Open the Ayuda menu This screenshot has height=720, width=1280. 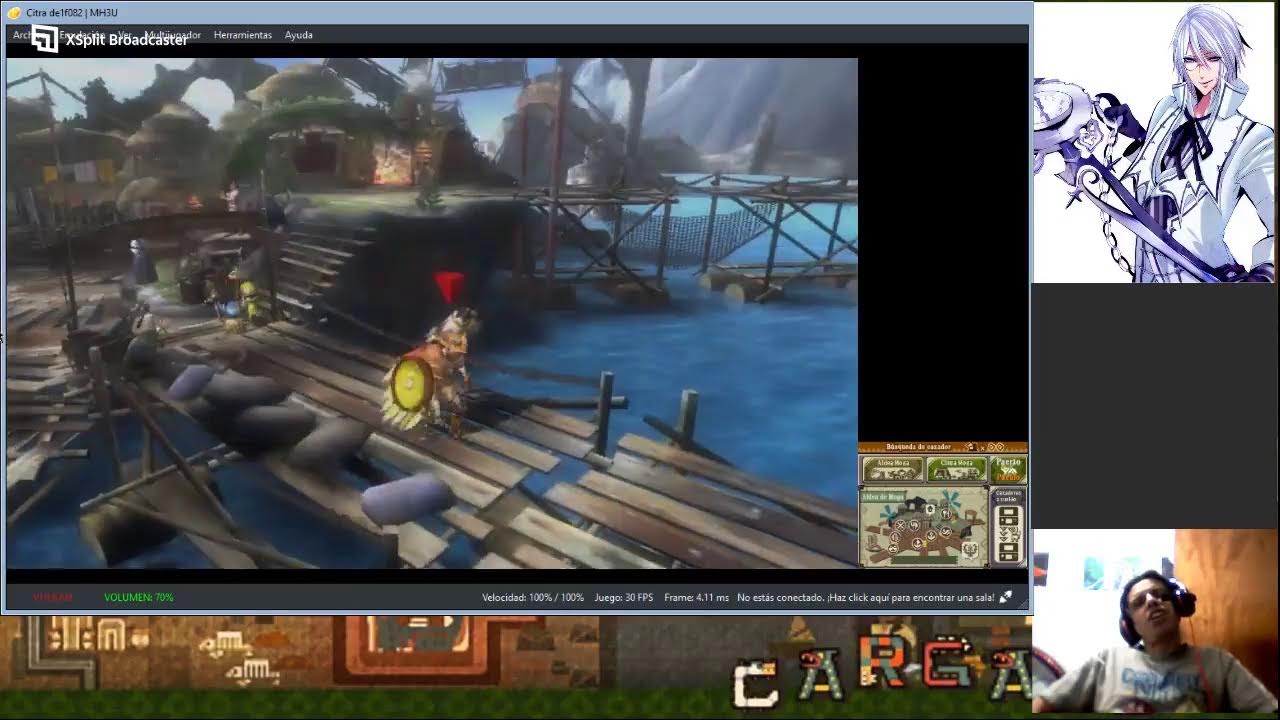point(298,35)
